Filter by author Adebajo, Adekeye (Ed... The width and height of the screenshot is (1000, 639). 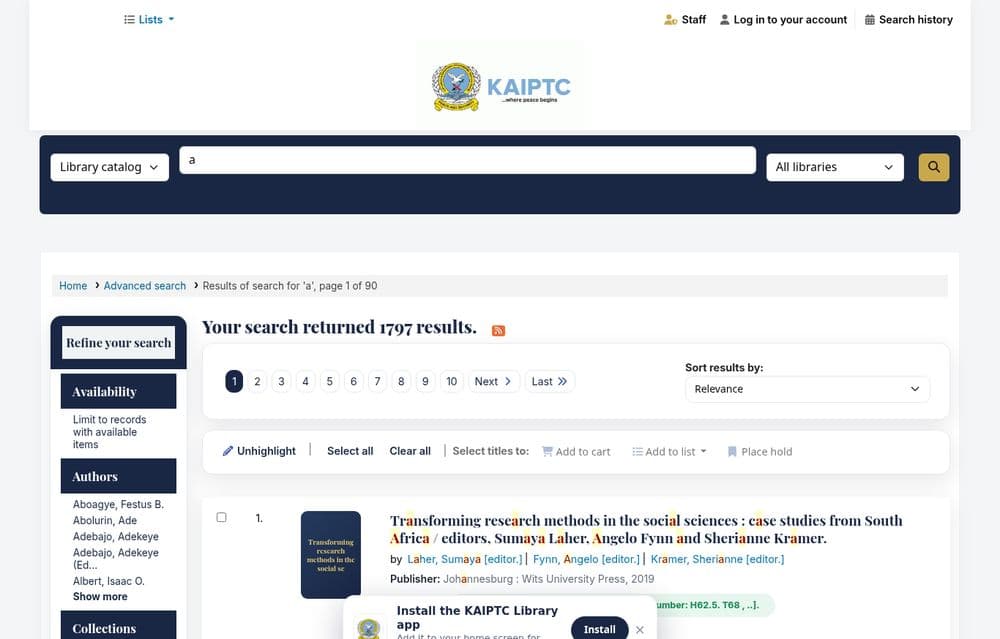tap(115, 559)
